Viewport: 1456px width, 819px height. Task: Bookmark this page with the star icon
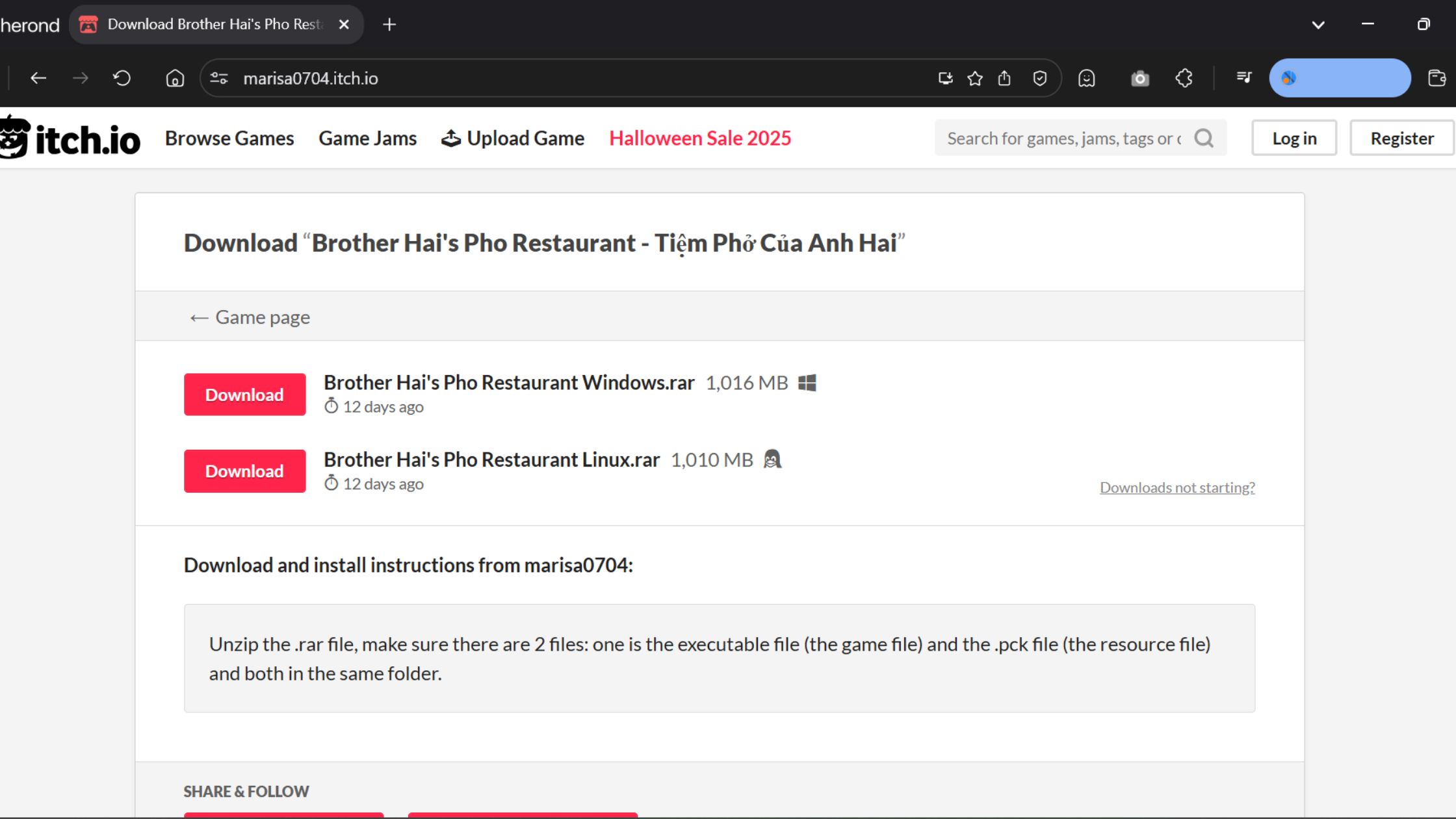pos(975,77)
